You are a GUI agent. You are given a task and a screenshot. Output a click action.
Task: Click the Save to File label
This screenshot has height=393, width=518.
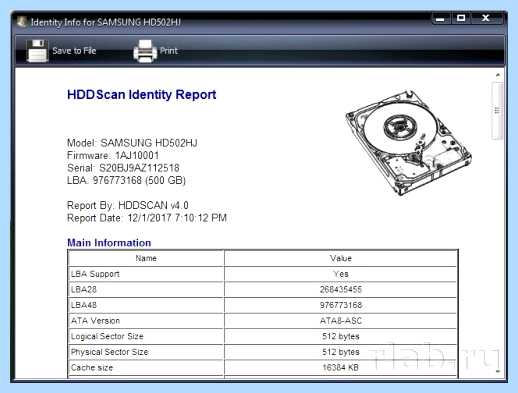pos(74,51)
